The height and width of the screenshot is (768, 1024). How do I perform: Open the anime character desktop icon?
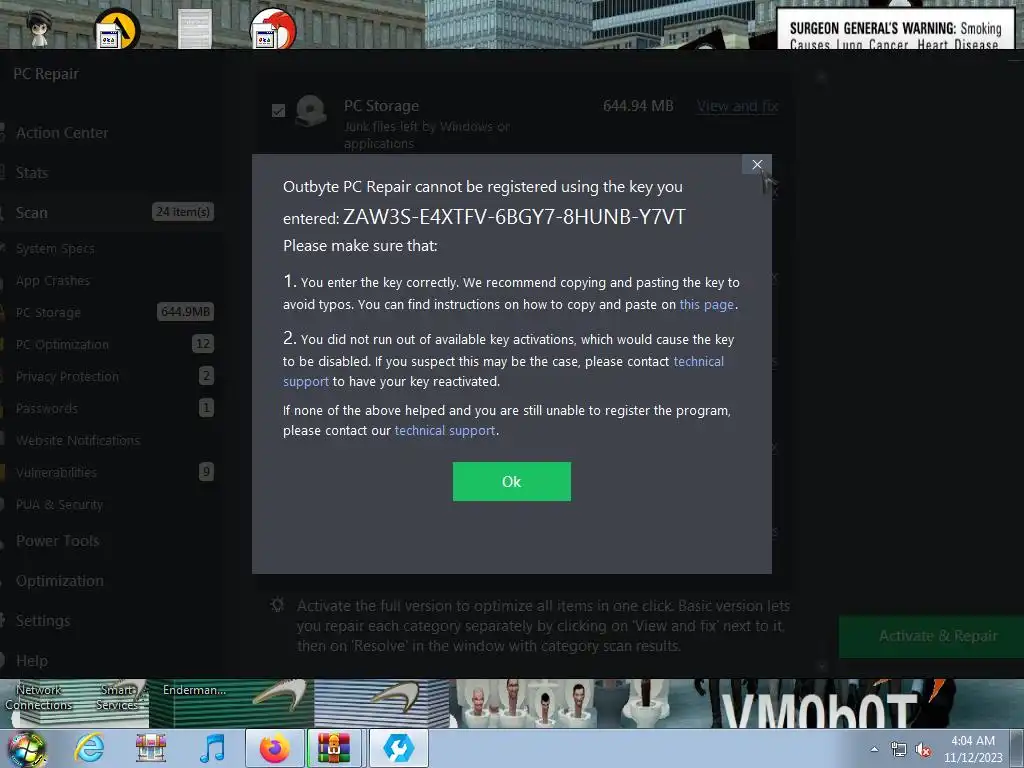pyautogui.click(x=39, y=27)
